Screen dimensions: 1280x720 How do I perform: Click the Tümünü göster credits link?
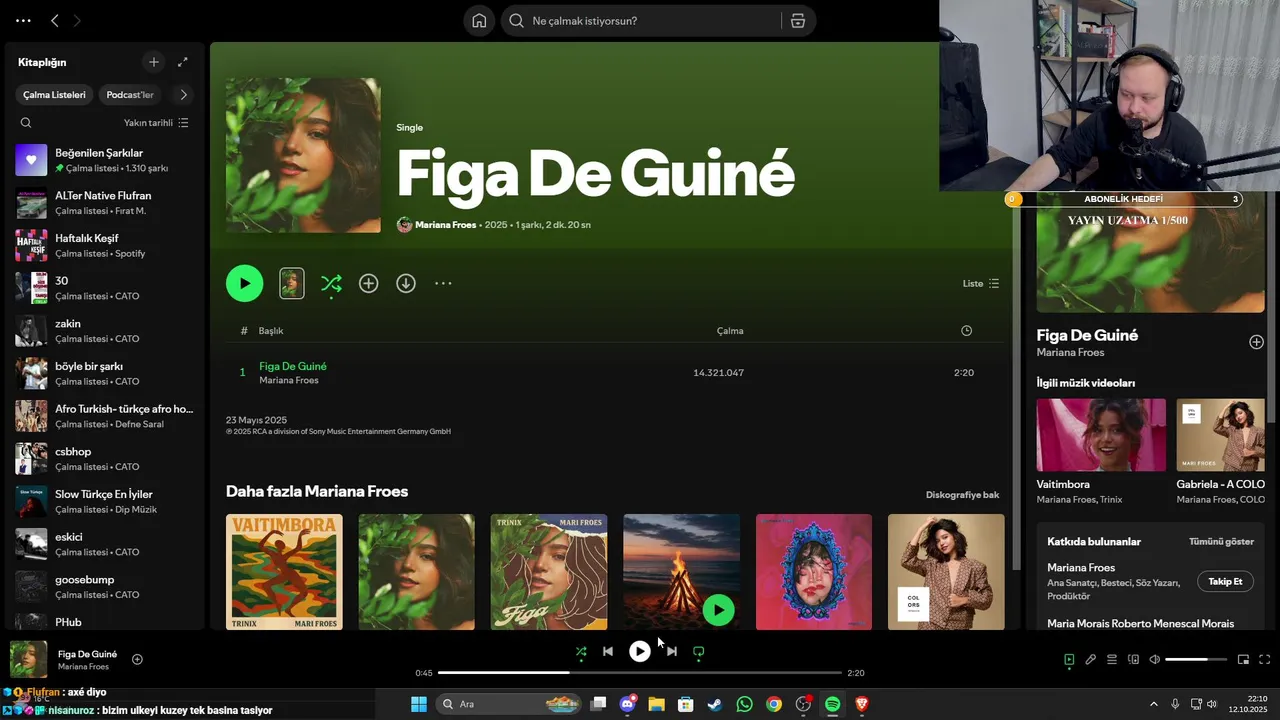pyautogui.click(x=1221, y=541)
